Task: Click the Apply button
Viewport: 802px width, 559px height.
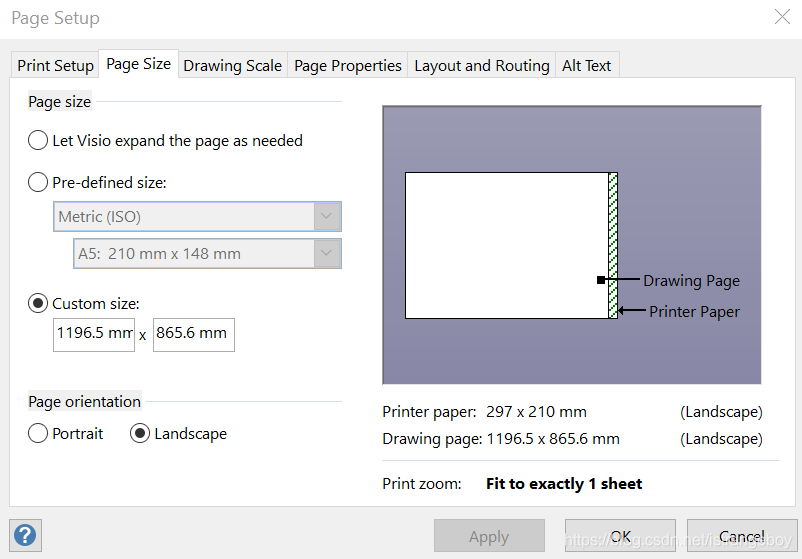Action: pyautogui.click(x=489, y=536)
